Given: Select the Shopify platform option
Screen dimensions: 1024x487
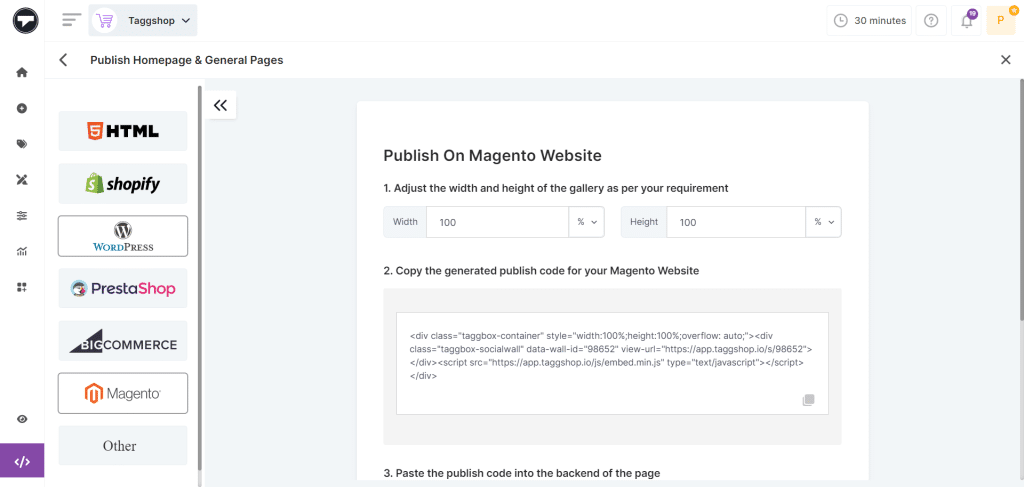Looking at the screenshot, I should tap(123, 184).
